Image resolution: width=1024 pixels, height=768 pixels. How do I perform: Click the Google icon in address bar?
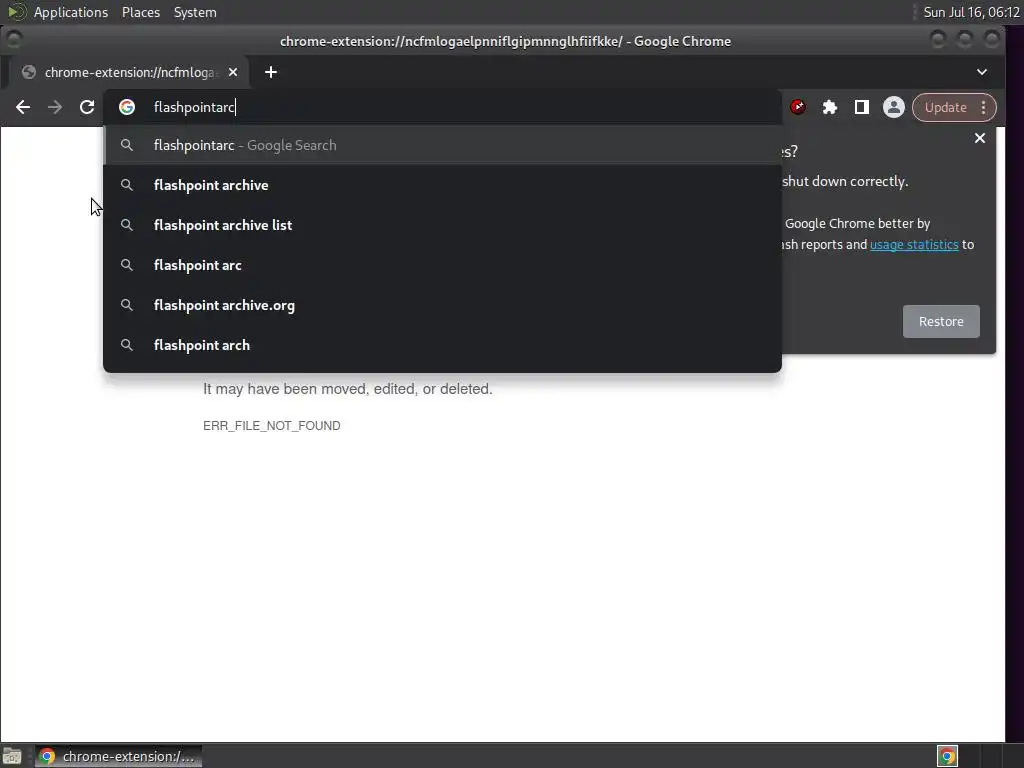pos(127,107)
